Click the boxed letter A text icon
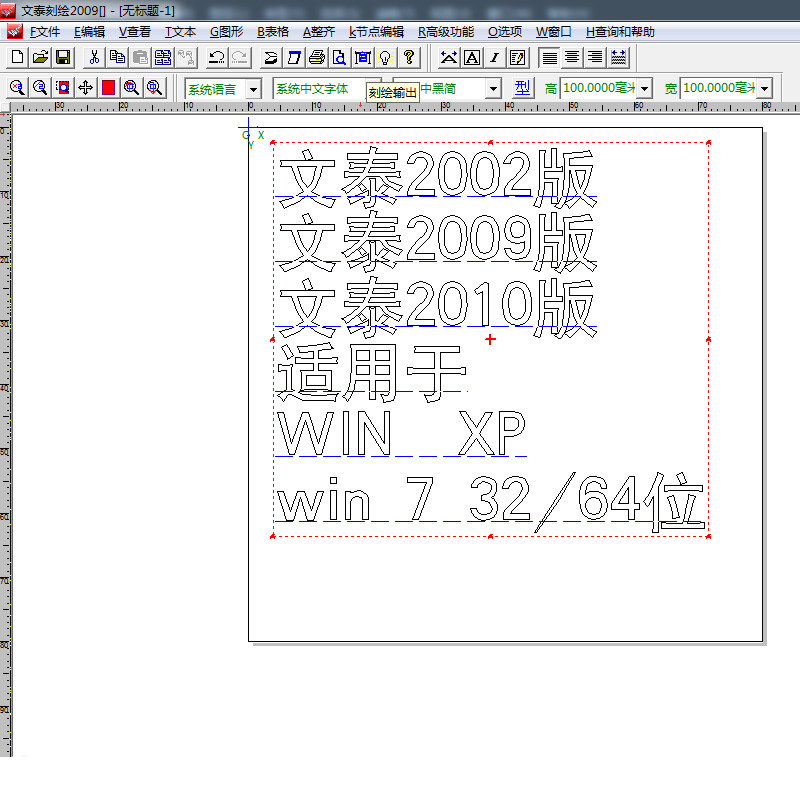 472,57
